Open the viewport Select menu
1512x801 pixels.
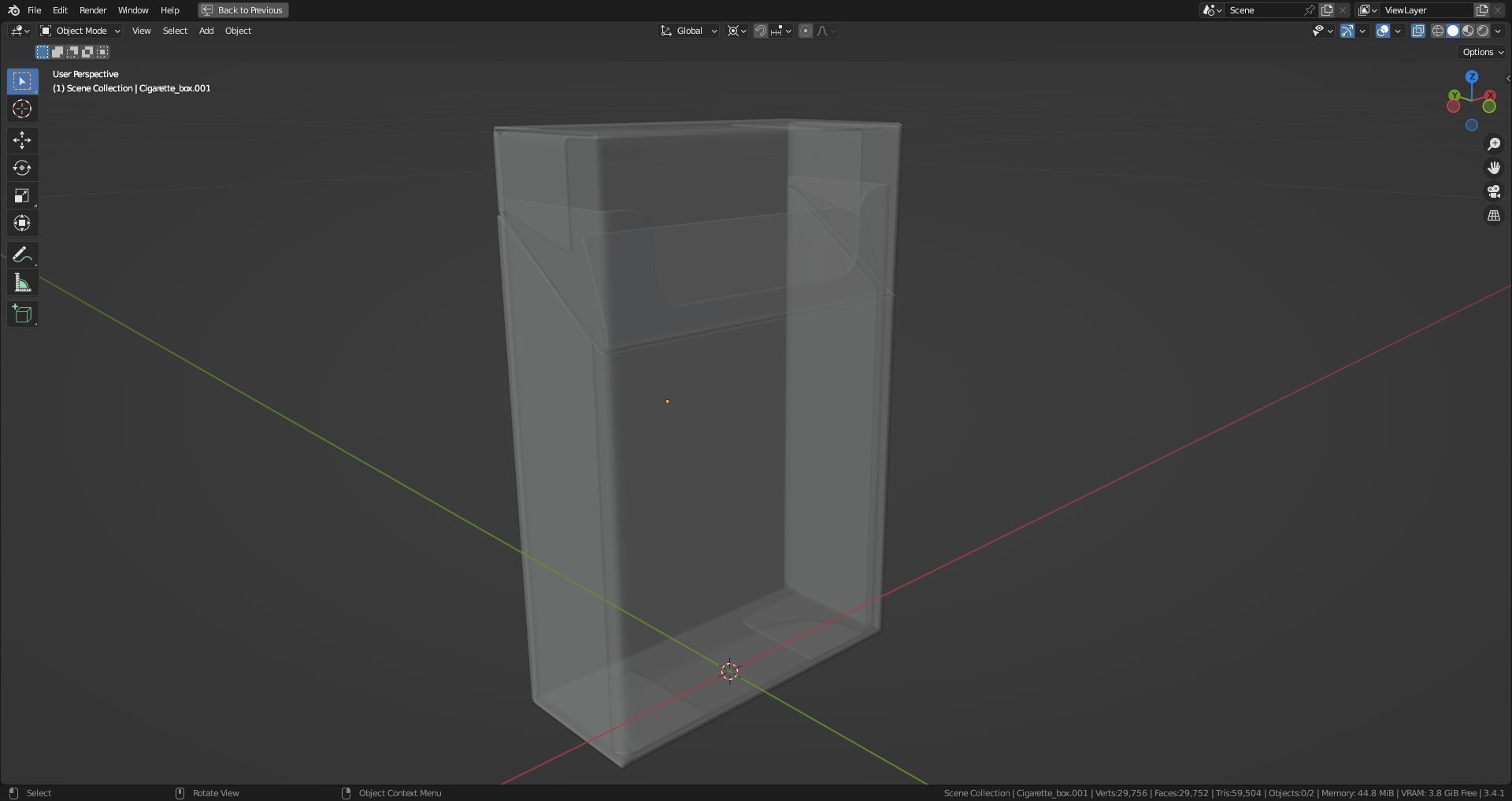tap(175, 31)
